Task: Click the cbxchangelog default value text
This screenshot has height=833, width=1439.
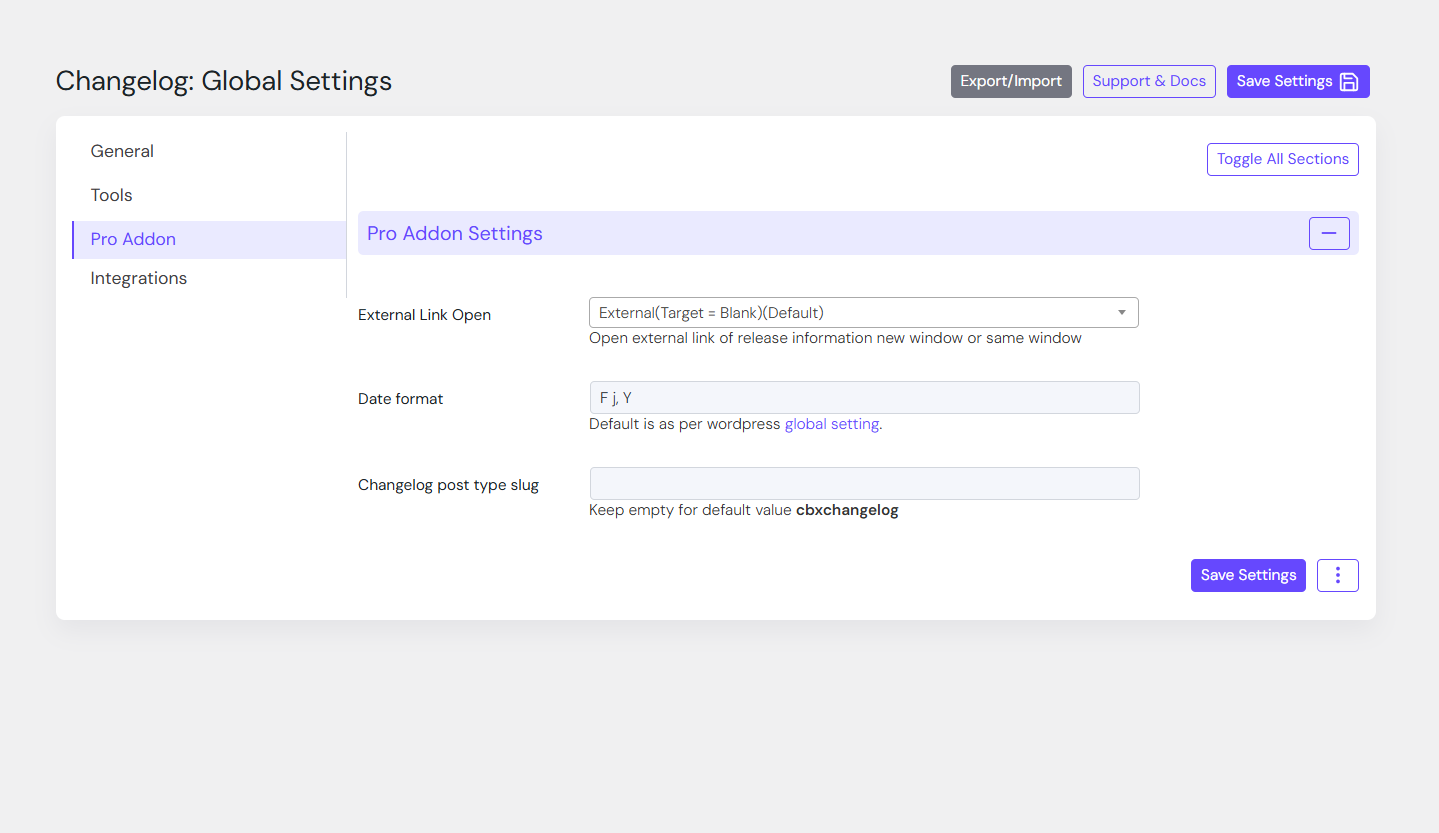Action: point(847,510)
